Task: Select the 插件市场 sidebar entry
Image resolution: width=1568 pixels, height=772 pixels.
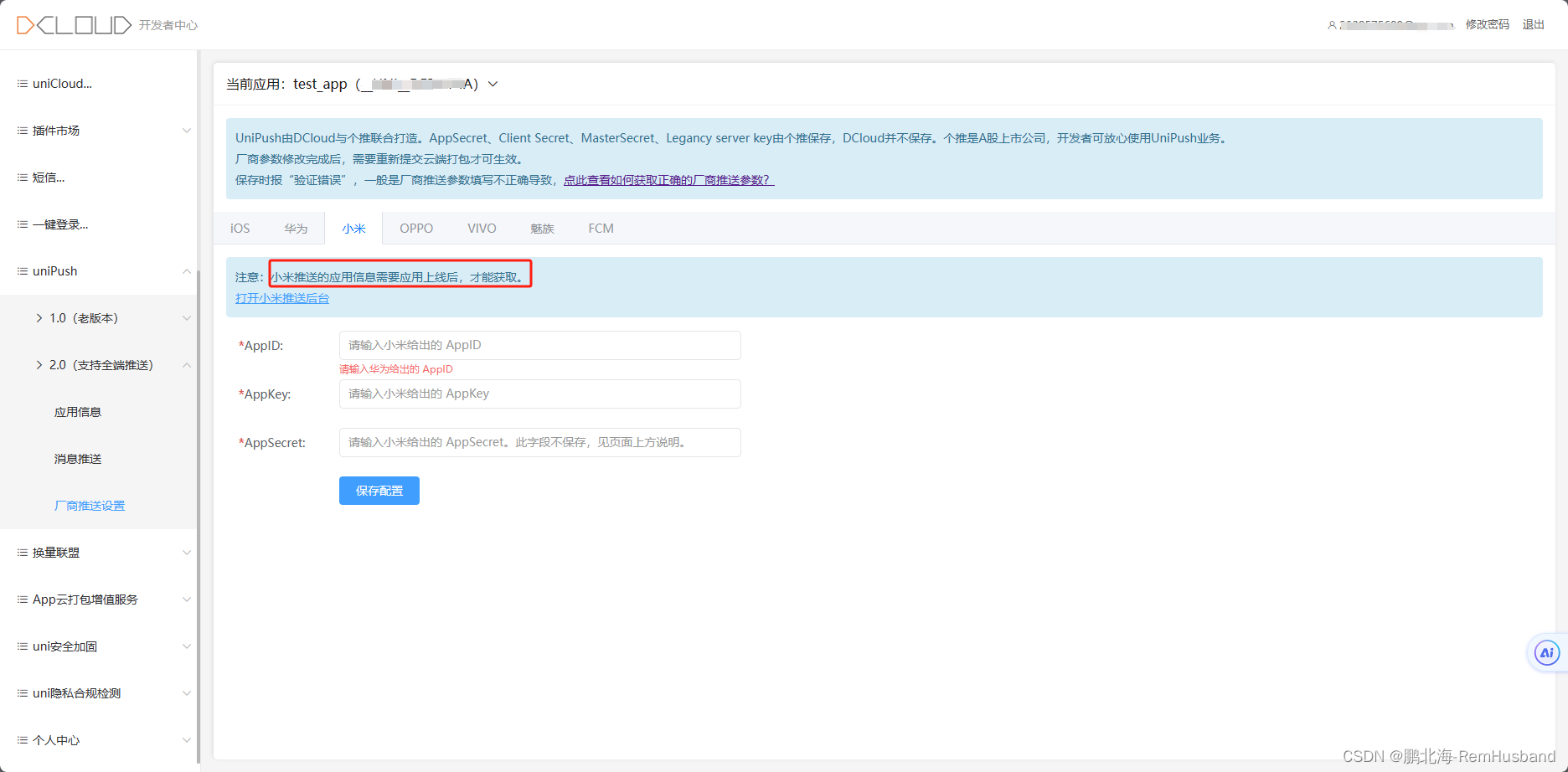Action: point(55,130)
